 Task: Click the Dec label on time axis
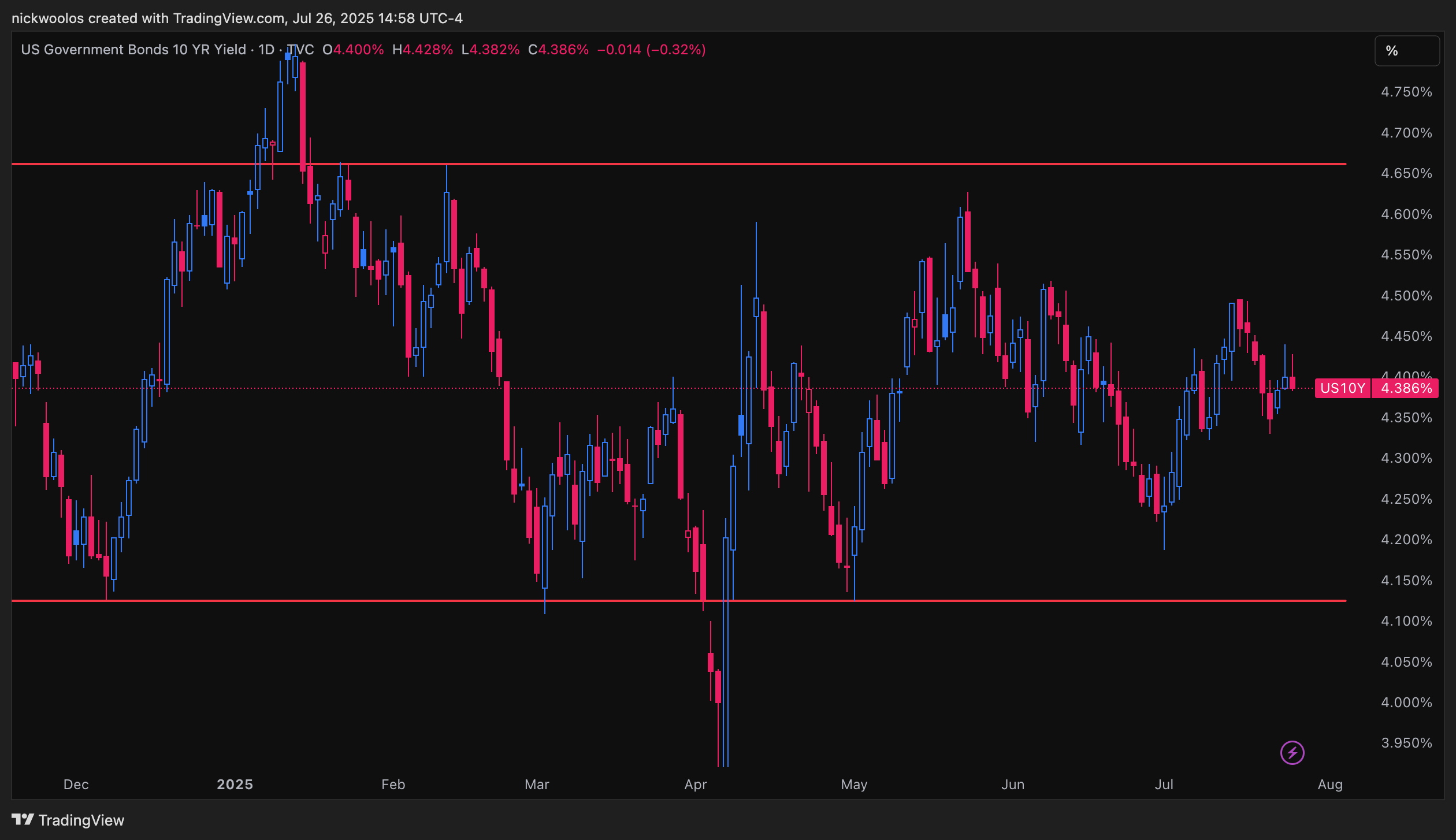[x=76, y=785]
